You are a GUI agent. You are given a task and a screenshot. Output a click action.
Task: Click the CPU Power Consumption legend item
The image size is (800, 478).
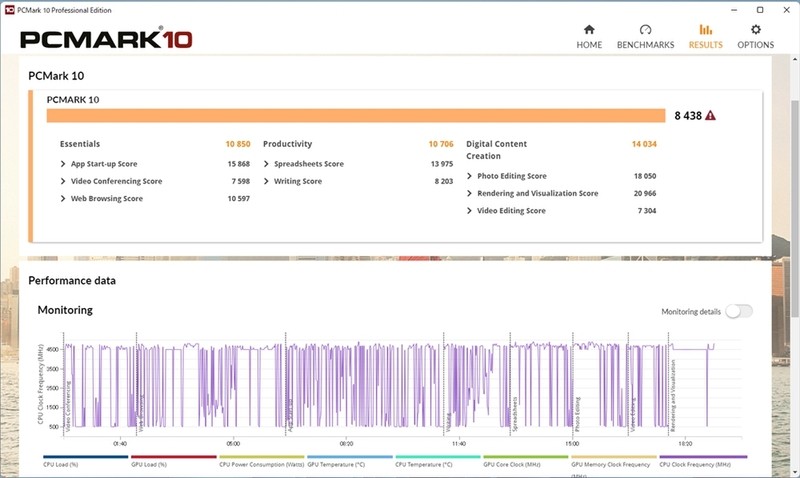coord(262,461)
